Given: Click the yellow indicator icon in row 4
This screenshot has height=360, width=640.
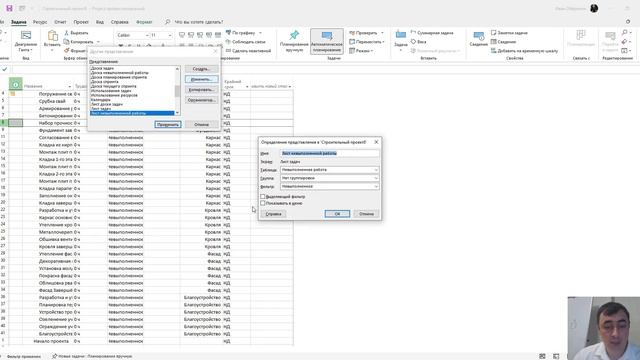Looking at the screenshot, I should pos(13,94).
